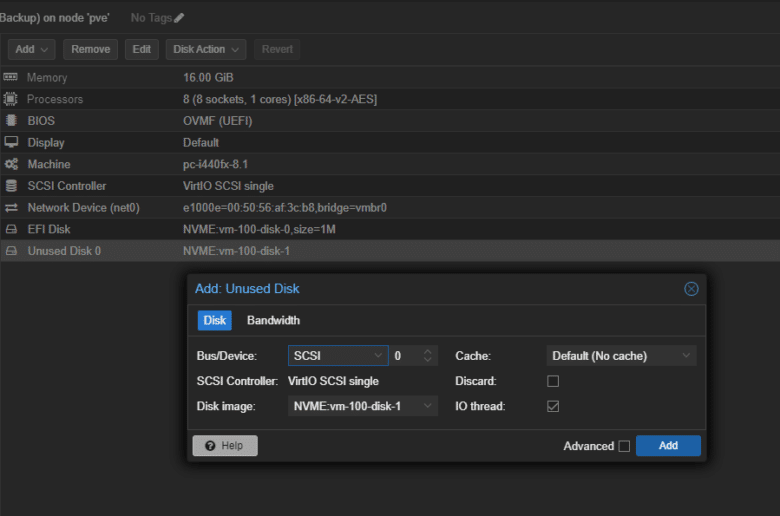
Task: Click the Revert button
Action: tap(277, 49)
